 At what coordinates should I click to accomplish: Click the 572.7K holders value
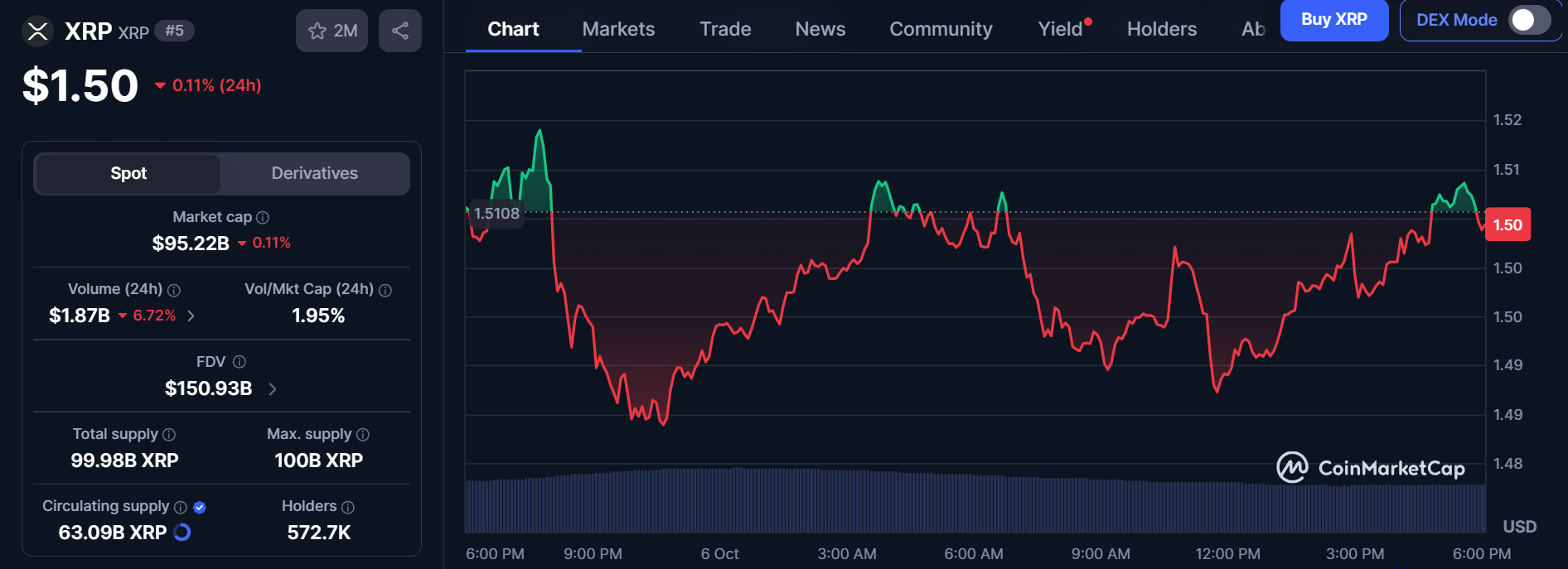(x=319, y=533)
